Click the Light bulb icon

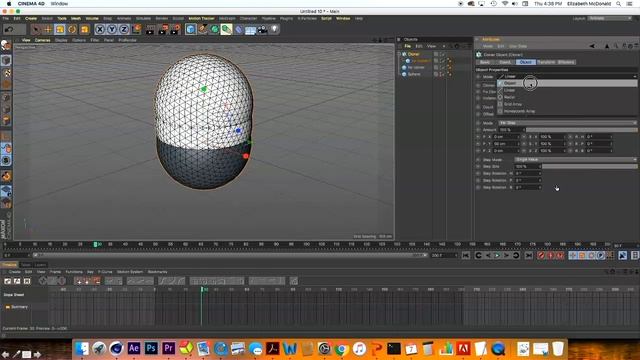click(274, 29)
